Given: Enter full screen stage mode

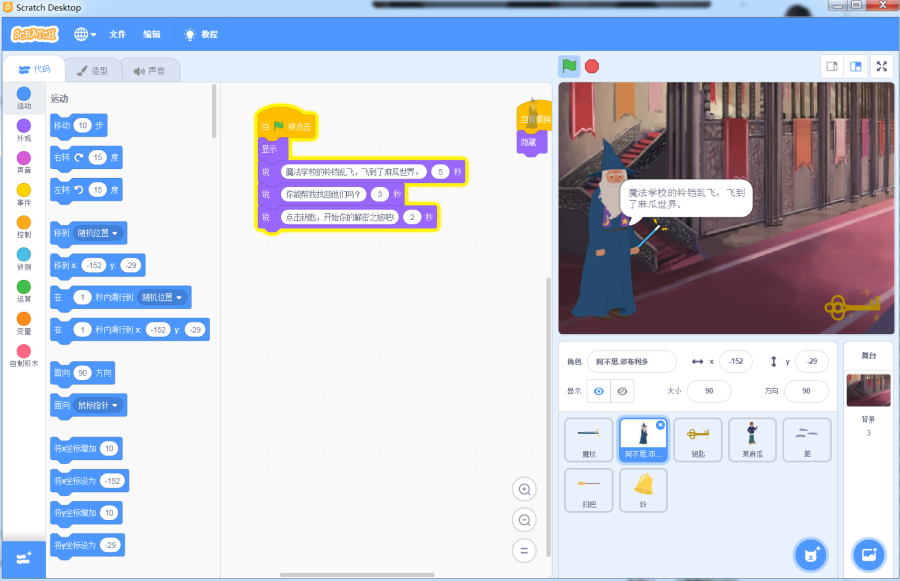Looking at the screenshot, I should [882, 66].
